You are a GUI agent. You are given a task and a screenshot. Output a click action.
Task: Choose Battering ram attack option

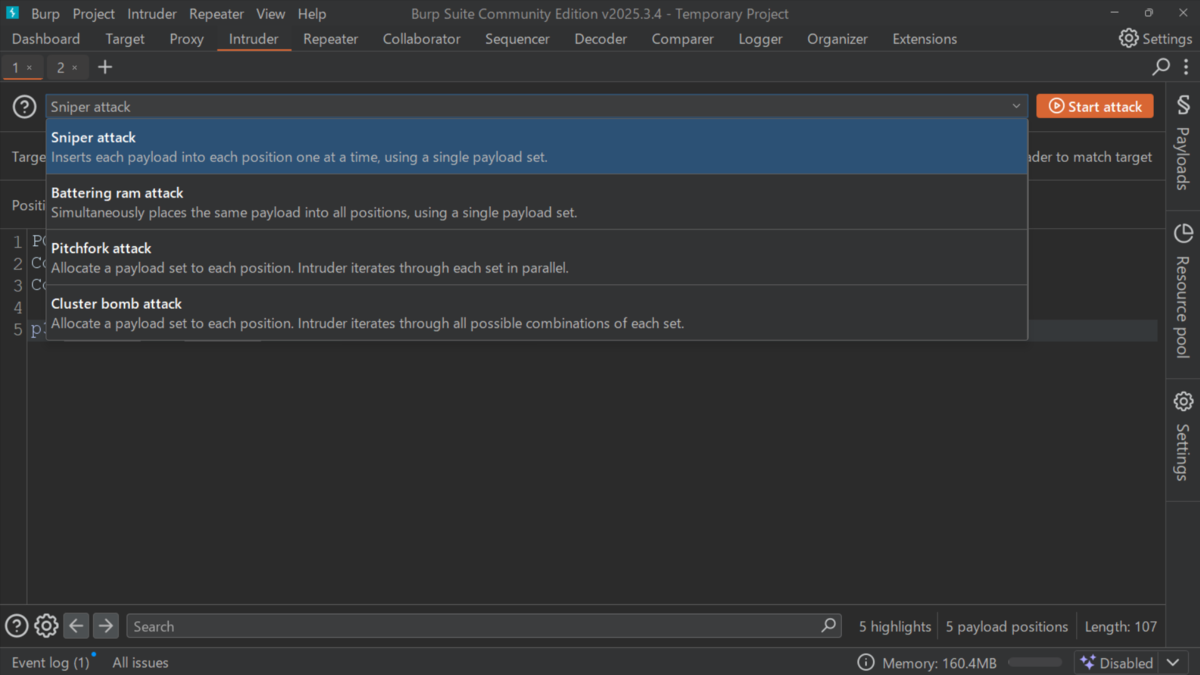coord(537,202)
